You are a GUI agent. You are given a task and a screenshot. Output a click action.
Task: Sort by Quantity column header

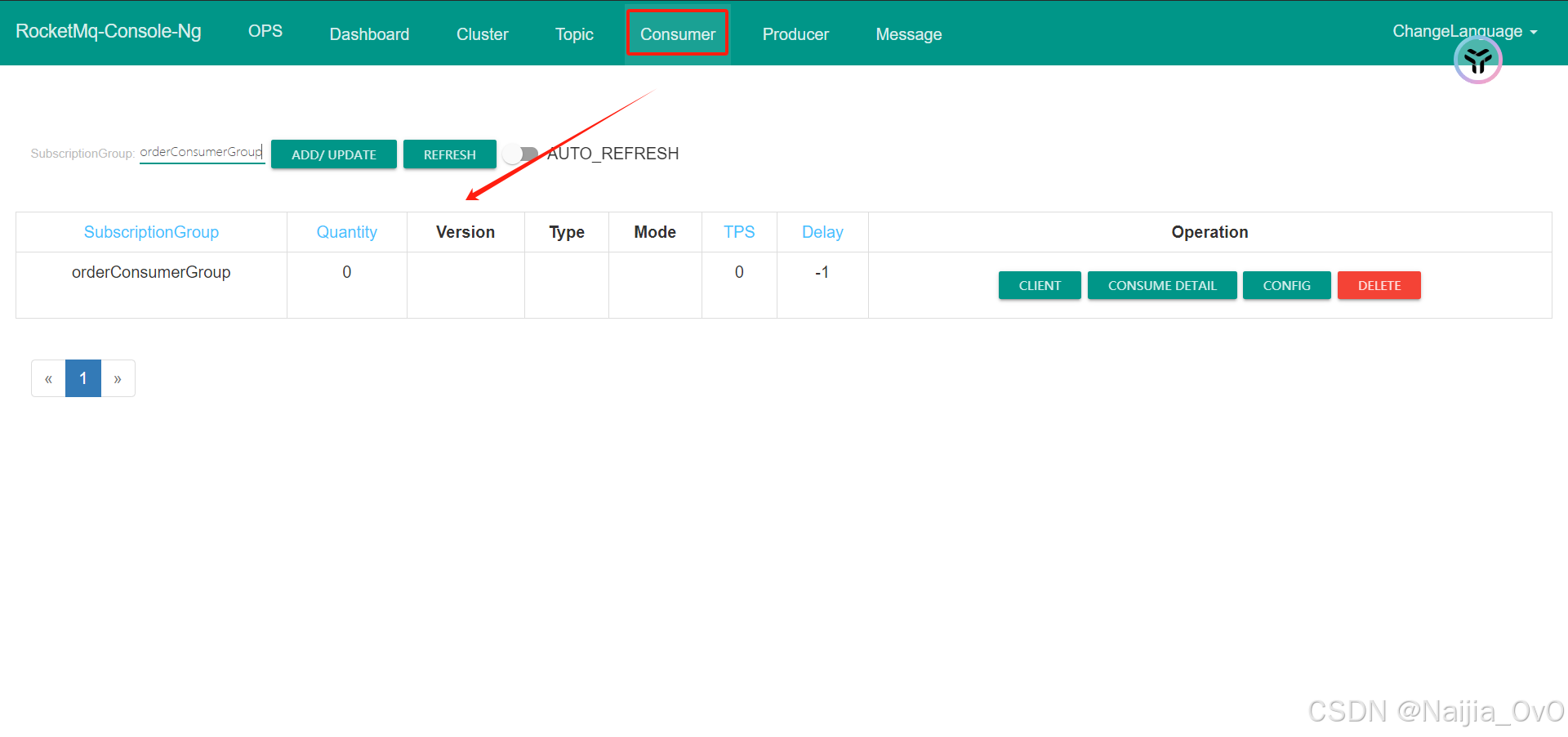[x=347, y=232]
